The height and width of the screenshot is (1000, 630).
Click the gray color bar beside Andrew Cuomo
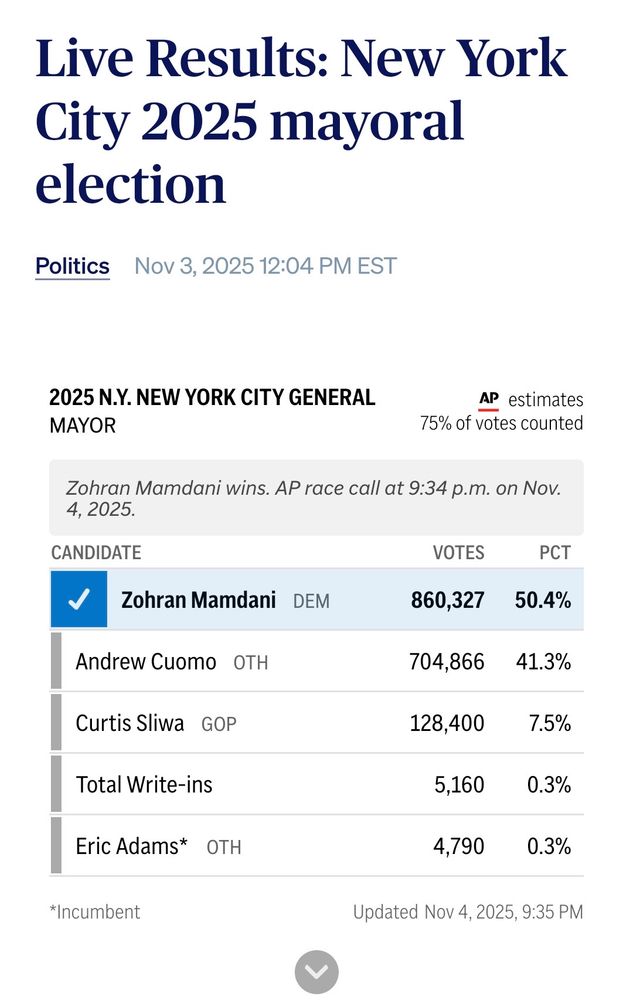tap(56, 662)
